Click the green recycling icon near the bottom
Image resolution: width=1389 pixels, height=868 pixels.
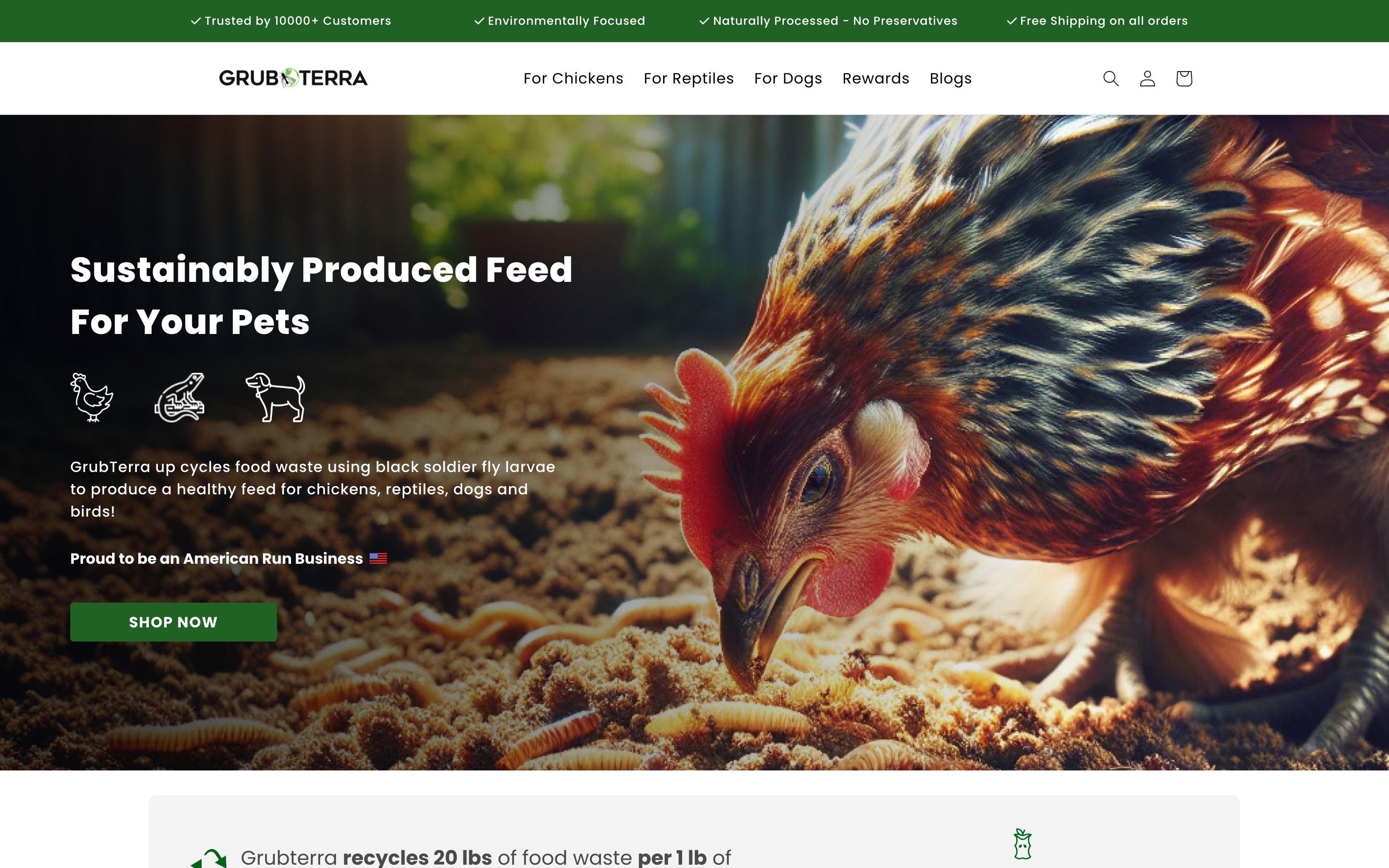pos(208,859)
